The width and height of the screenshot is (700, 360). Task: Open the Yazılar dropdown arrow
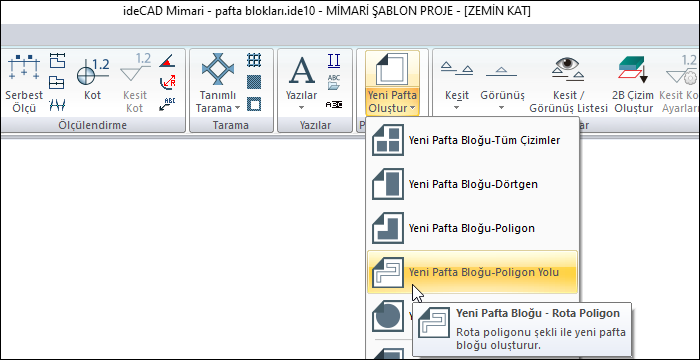pos(301,108)
